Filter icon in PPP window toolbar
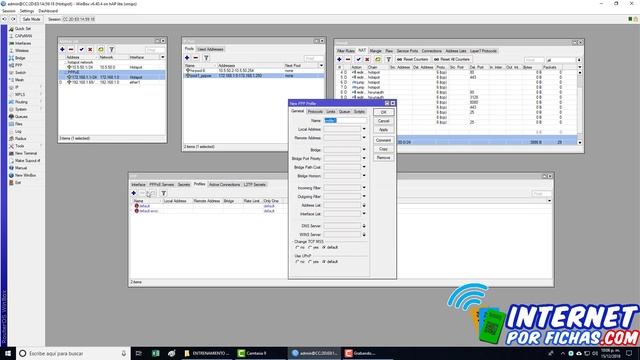The image size is (640, 360). (x=163, y=193)
